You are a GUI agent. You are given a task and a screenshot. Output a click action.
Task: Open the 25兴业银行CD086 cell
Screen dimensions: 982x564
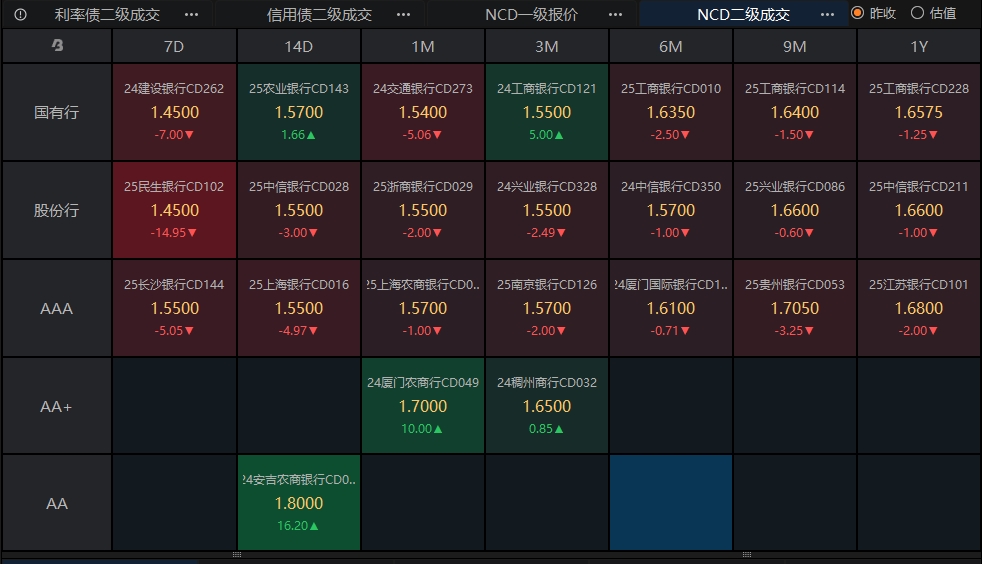795,210
